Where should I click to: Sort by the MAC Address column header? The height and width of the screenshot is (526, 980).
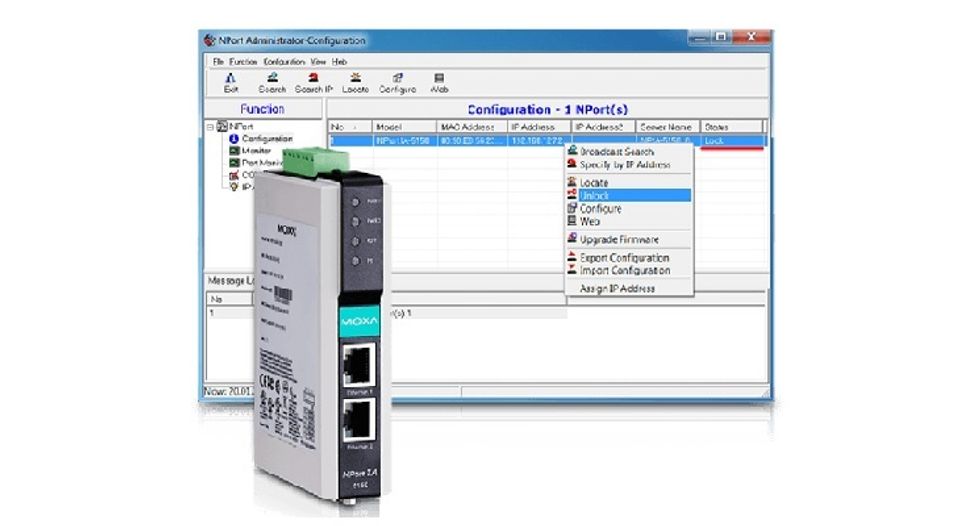pyautogui.click(x=472, y=127)
